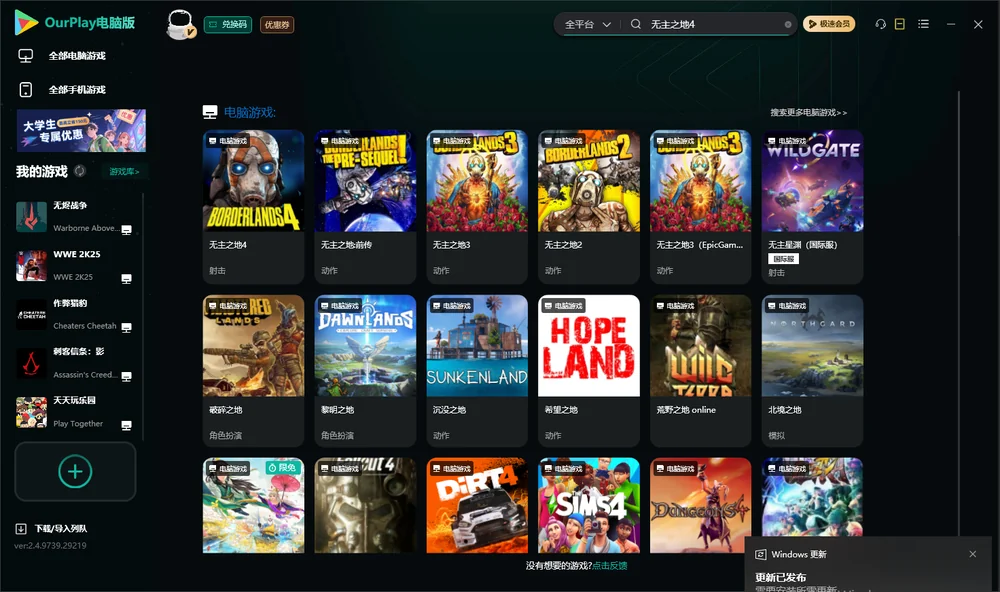The height and width of the screenshot is (592, 1000).
Task: Click the add game plus button
Action: point(75,471)
